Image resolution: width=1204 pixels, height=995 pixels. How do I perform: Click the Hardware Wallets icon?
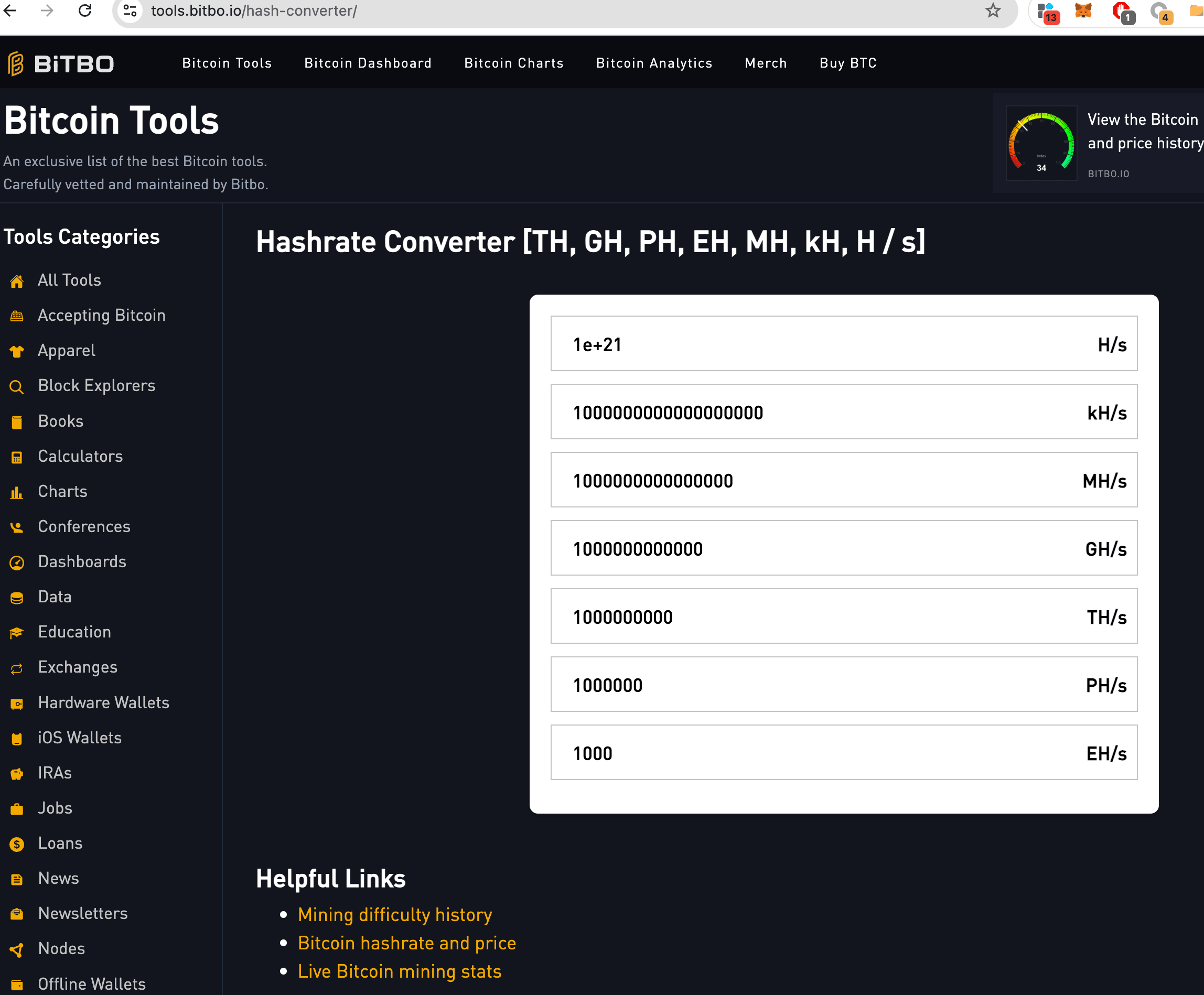pos(17,704)
